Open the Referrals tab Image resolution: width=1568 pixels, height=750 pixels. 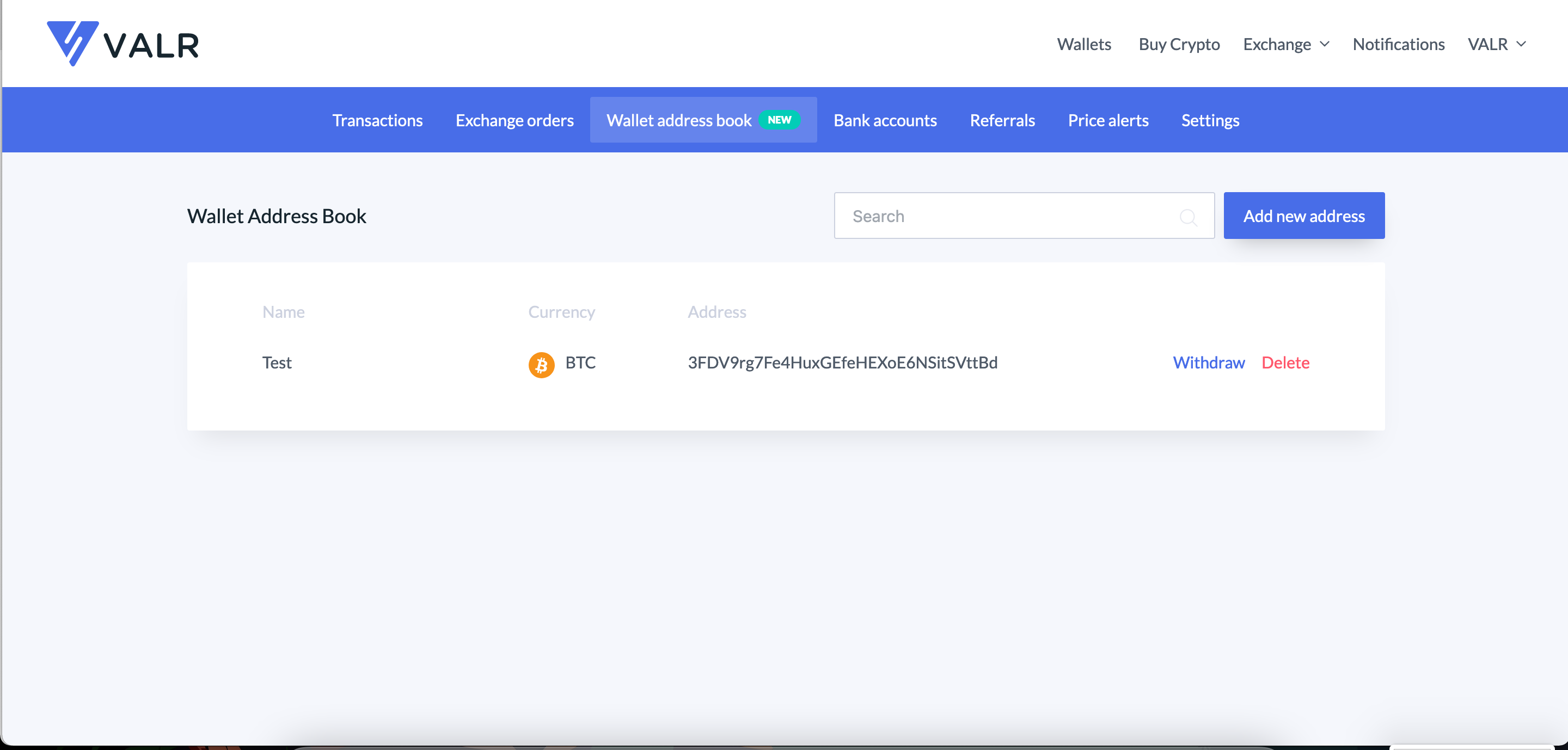pos(1002,120)
